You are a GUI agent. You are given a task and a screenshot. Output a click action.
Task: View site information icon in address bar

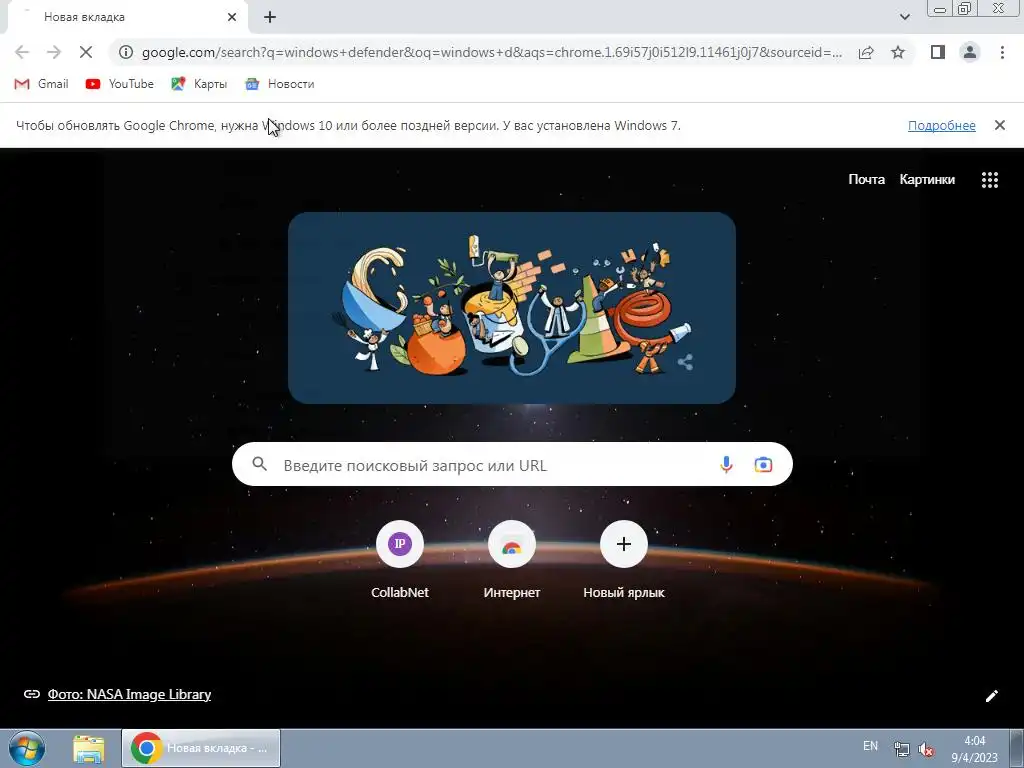pyautogui.click(x=126, y=52)
